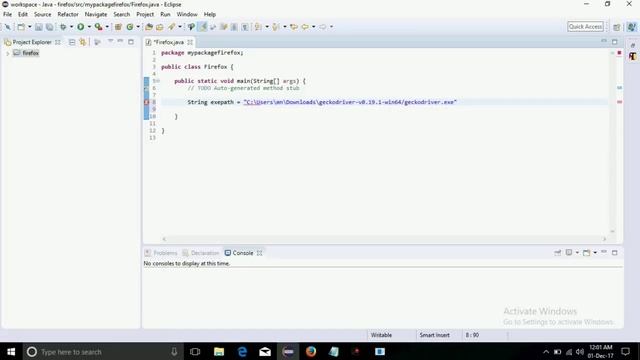Click the Toggle Breadcrumb toolbar icon
This screenshot has height=360, width=640.
(x=191, y=27)
